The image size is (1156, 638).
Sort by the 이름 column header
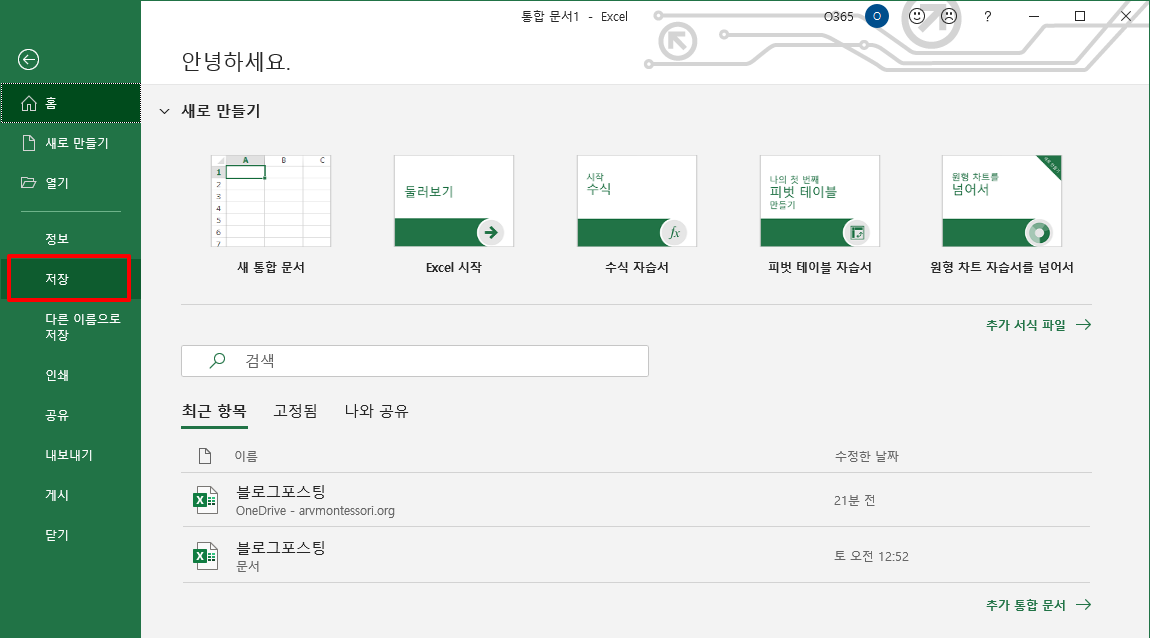coord(246,457)
